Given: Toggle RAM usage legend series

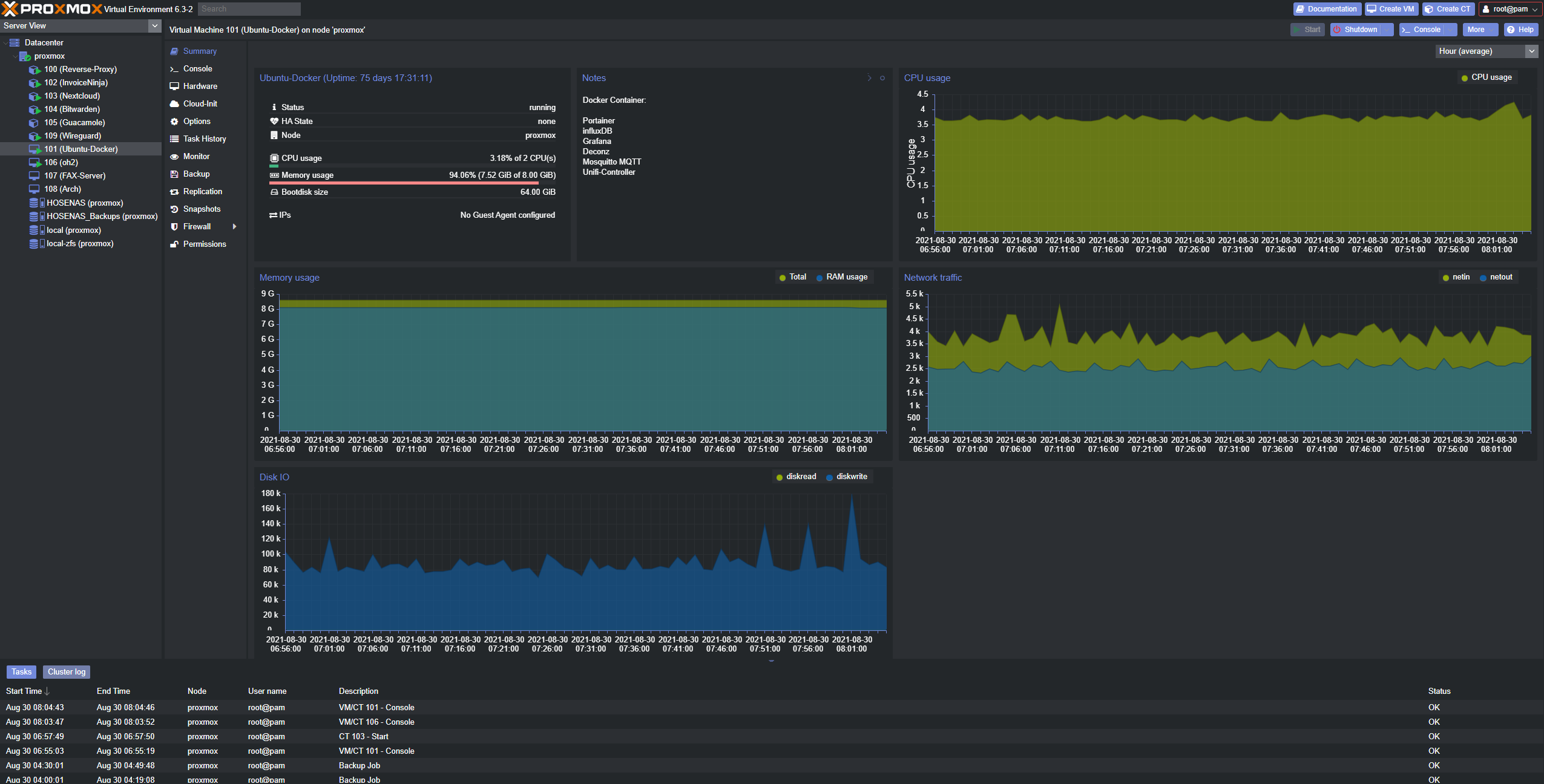Looking at the screenshot, I should pos(842,277).
